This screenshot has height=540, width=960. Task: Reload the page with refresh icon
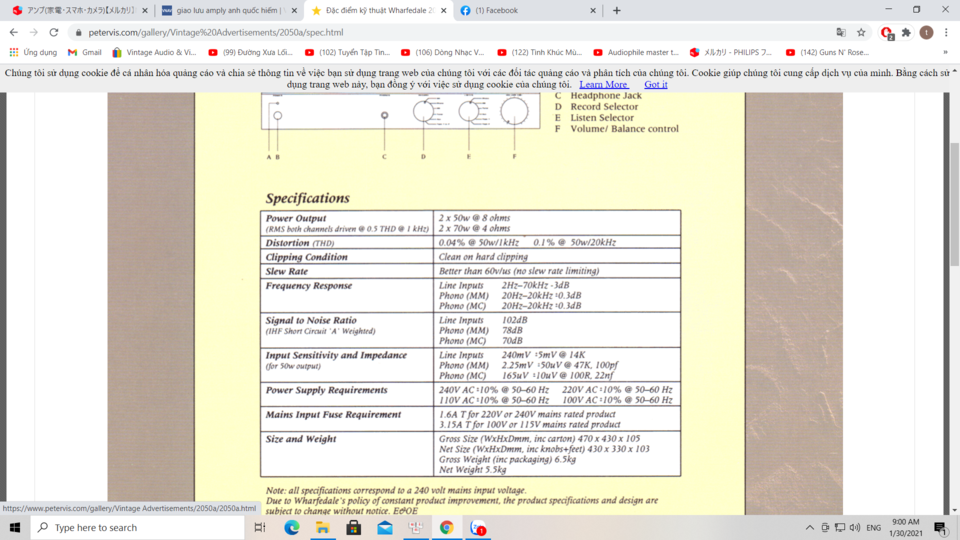point(54,32)
